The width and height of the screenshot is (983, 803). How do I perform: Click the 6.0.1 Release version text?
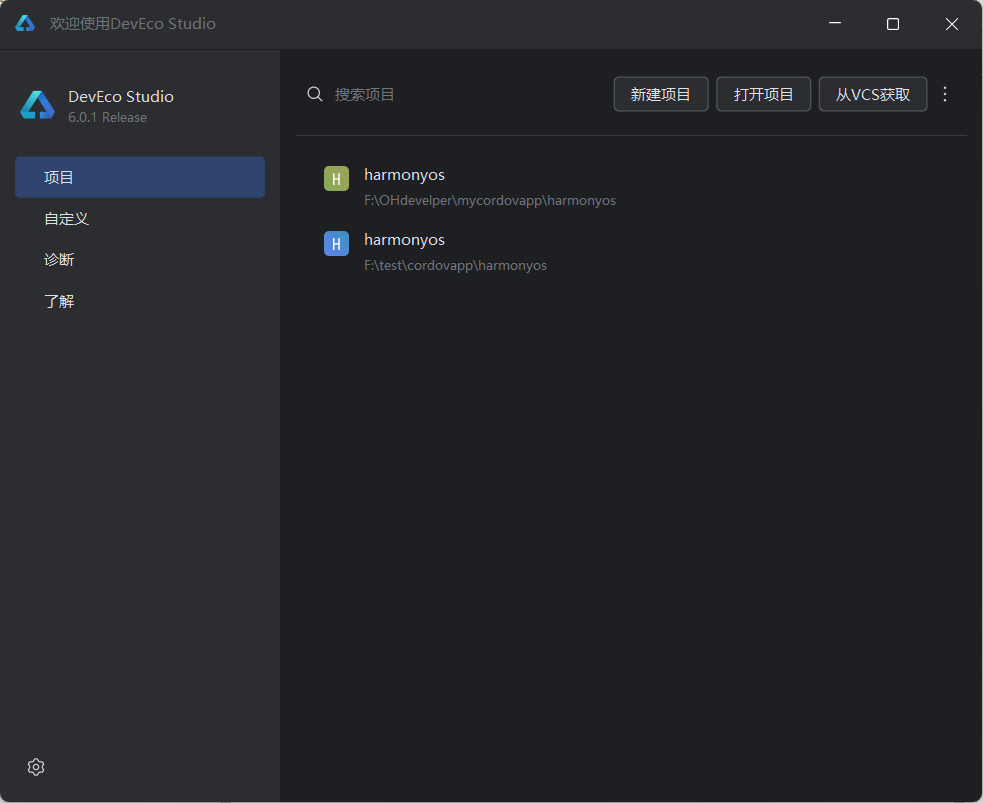(107, 118)
